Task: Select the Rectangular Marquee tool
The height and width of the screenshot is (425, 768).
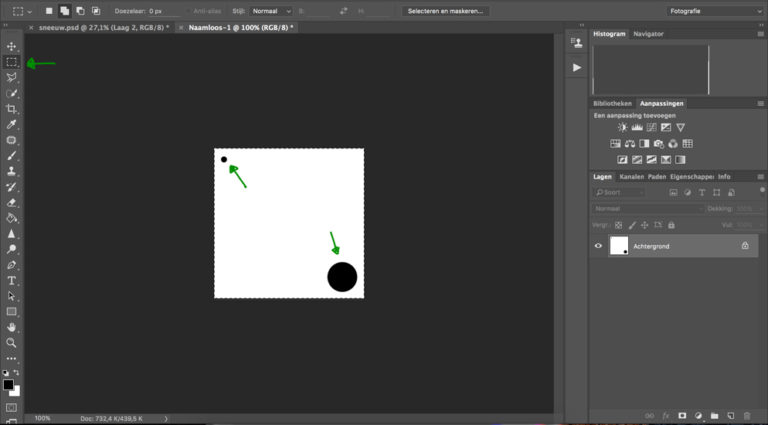Action: (x=12, y=62)
